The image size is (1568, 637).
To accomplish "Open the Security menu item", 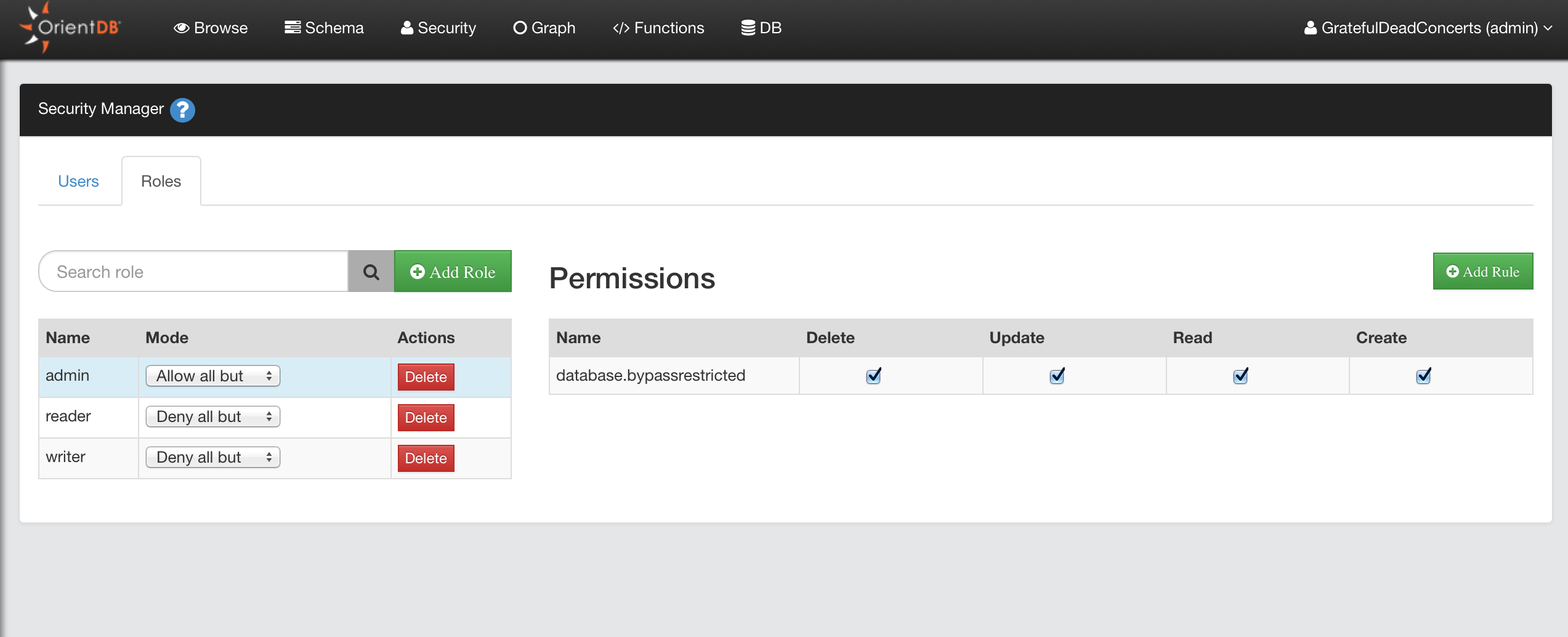I will (x=438, y=28).
